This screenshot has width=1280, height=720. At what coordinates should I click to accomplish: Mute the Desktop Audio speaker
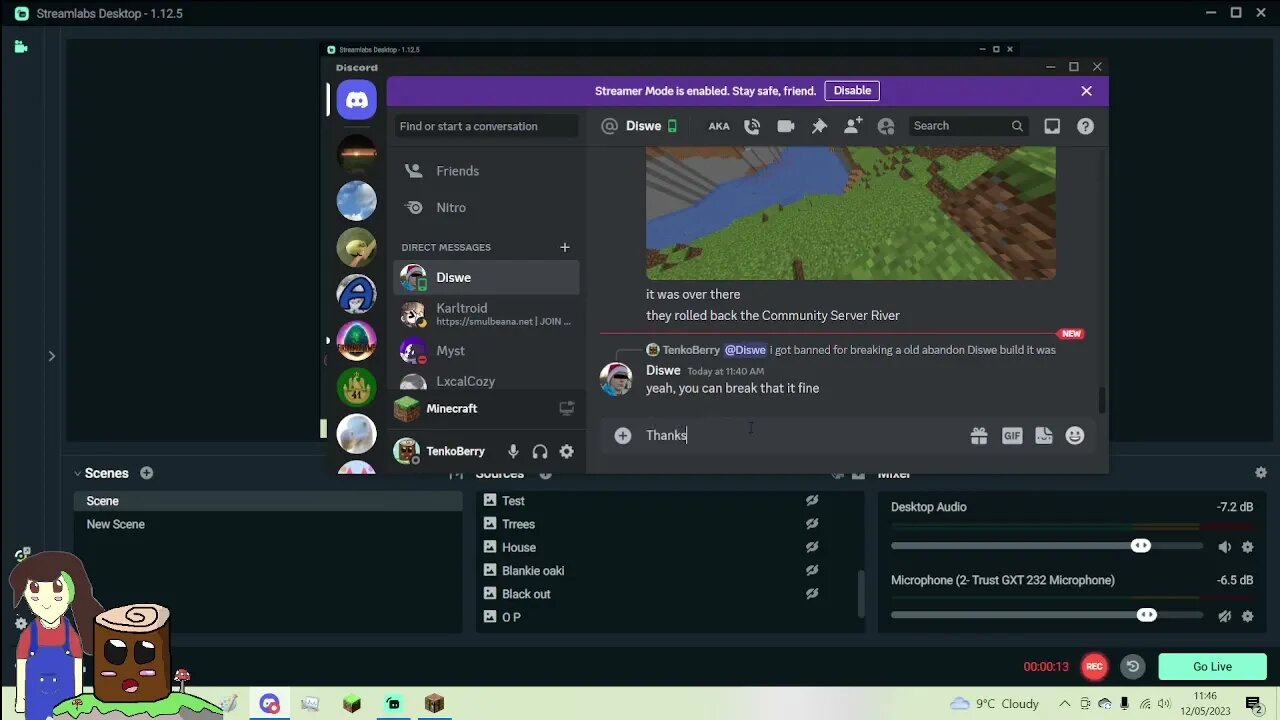[1224, 547]
